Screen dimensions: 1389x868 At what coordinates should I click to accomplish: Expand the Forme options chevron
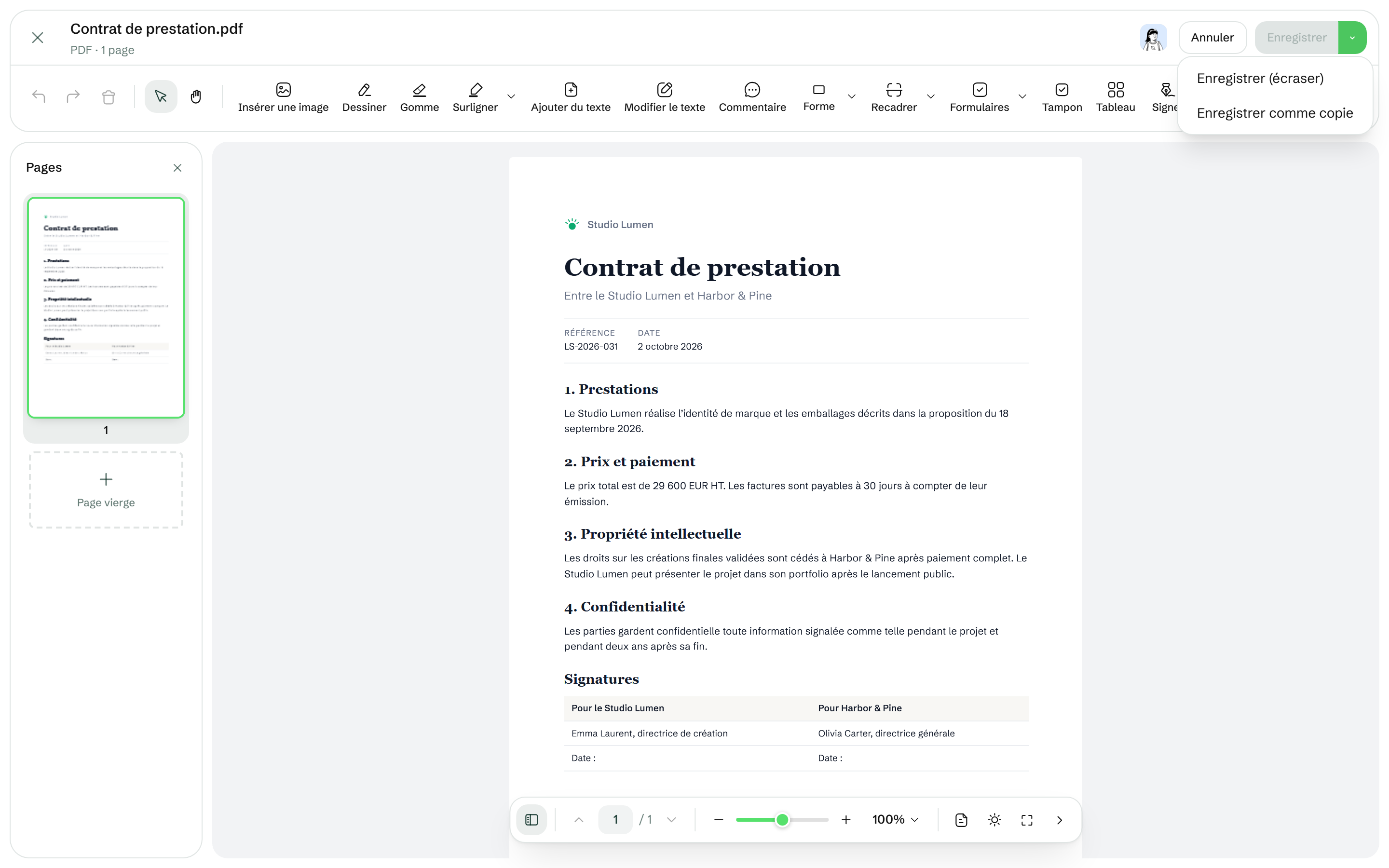click(852, 96)
